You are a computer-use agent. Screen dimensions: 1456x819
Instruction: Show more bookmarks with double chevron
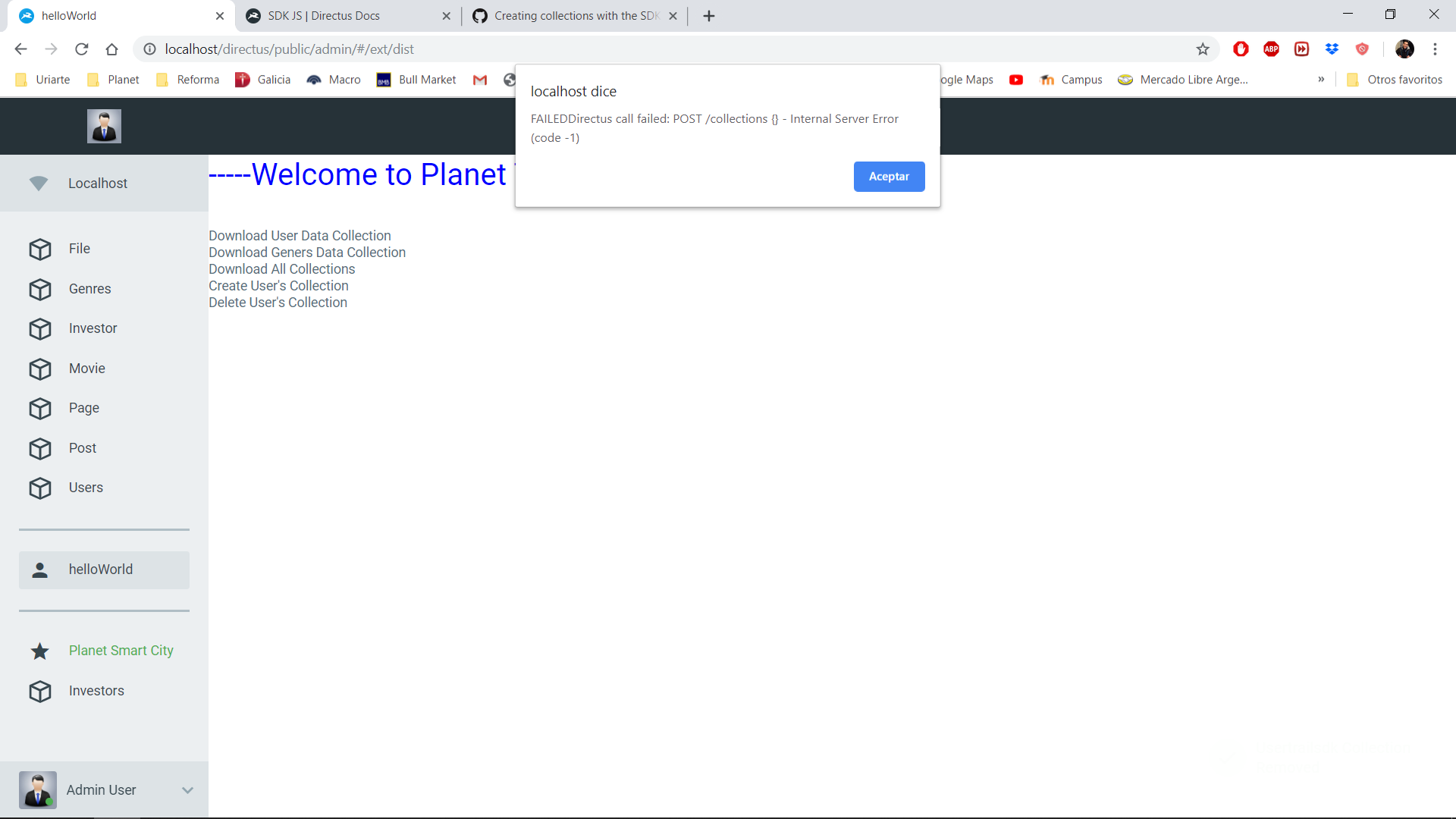point(1321,80)
